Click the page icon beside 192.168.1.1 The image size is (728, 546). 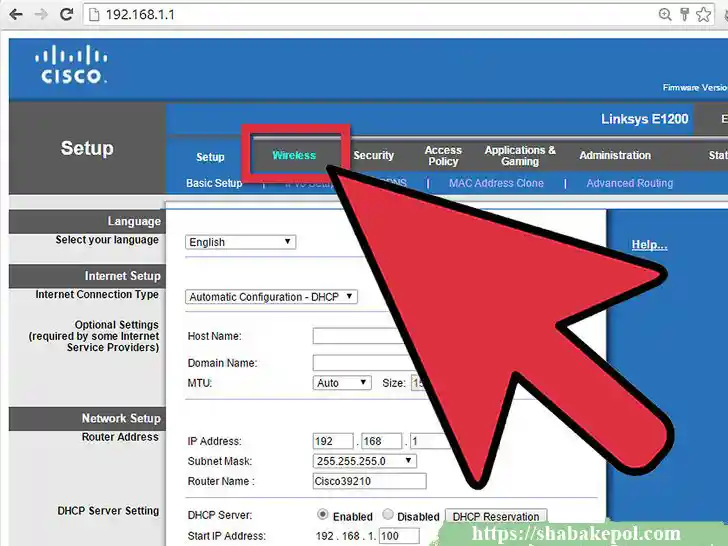click(x=94, y=15)
